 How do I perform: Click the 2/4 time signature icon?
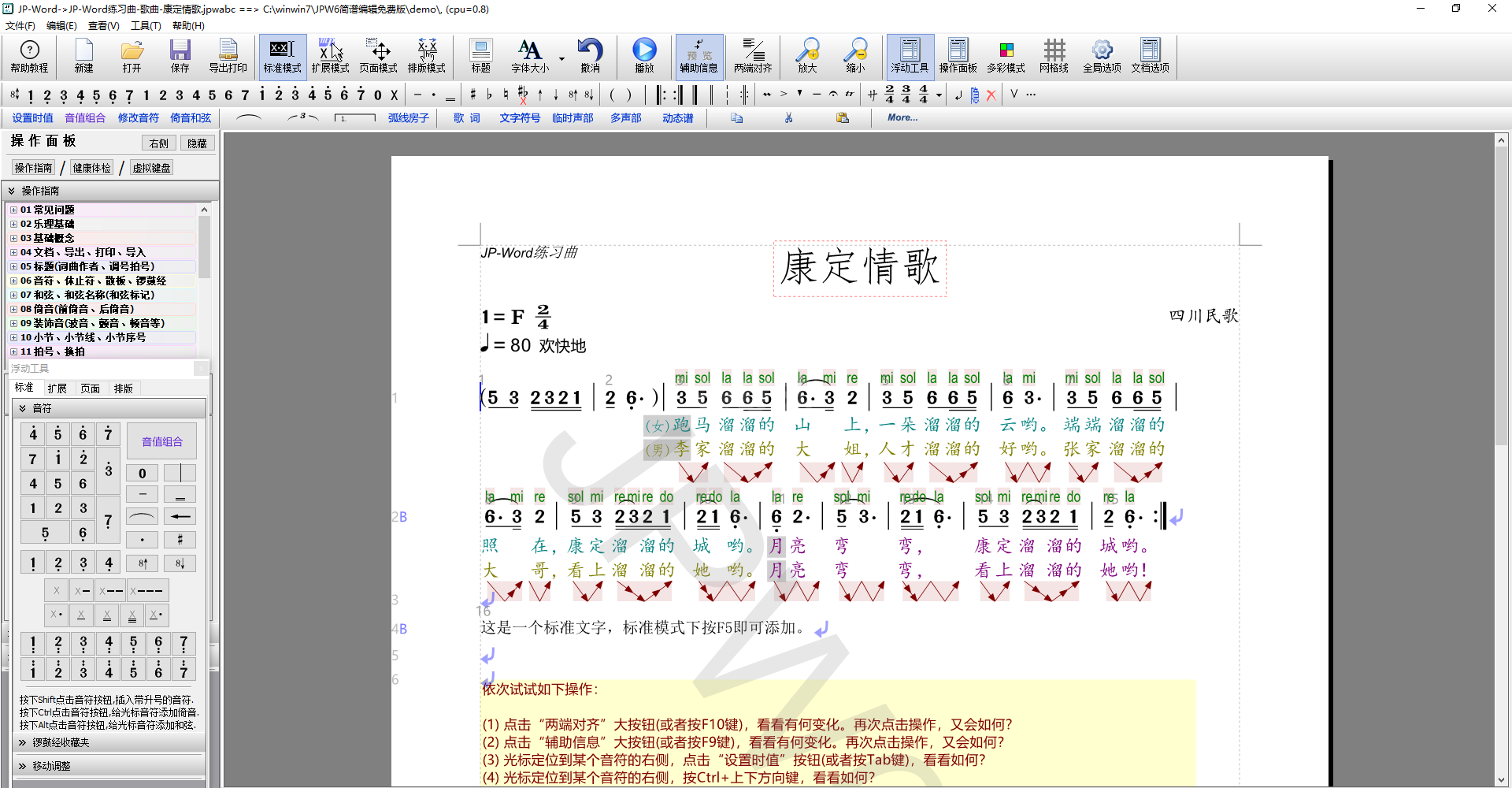tap(889, 95)
